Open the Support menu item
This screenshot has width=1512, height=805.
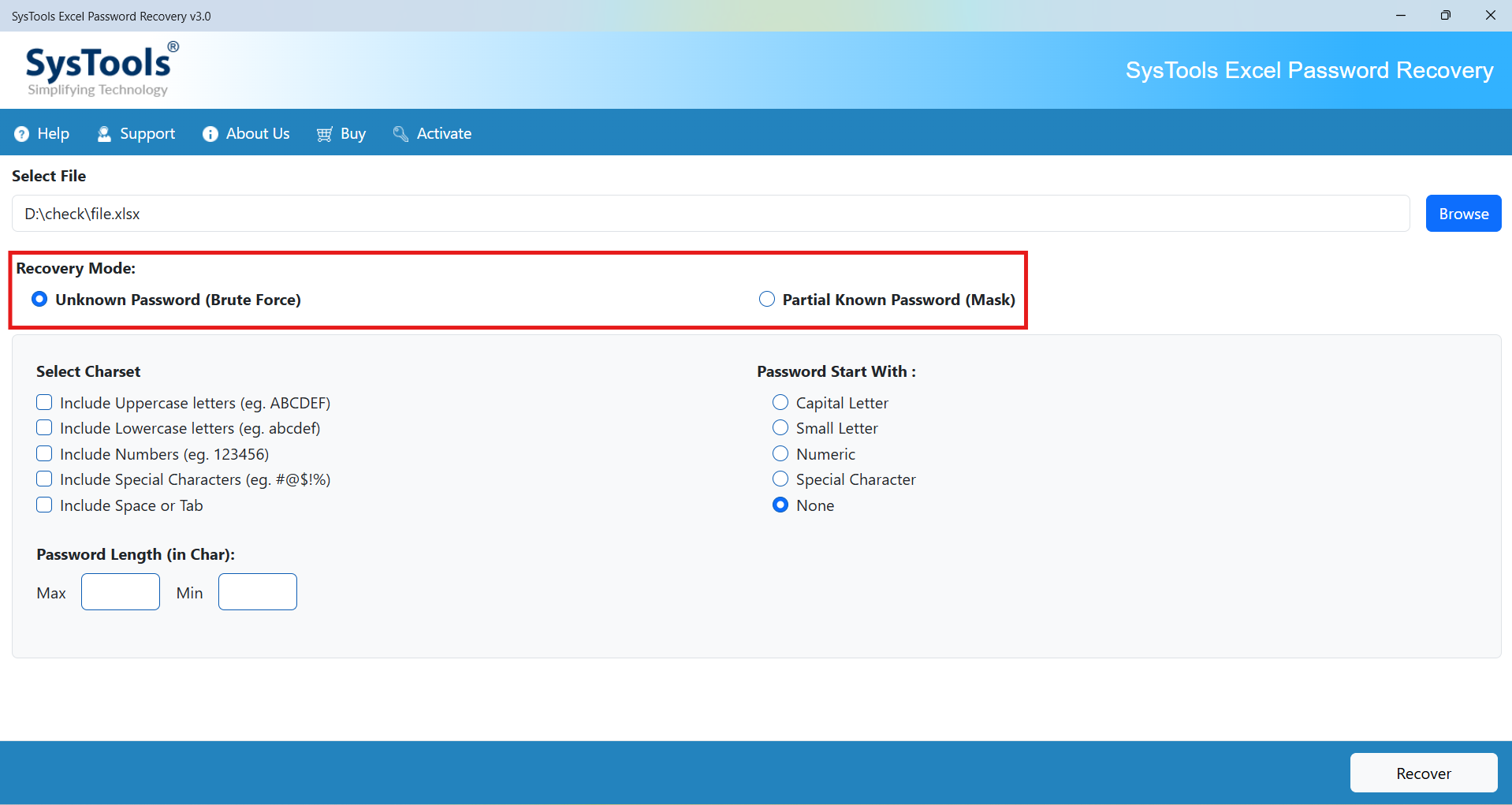(x=136, y=134)
